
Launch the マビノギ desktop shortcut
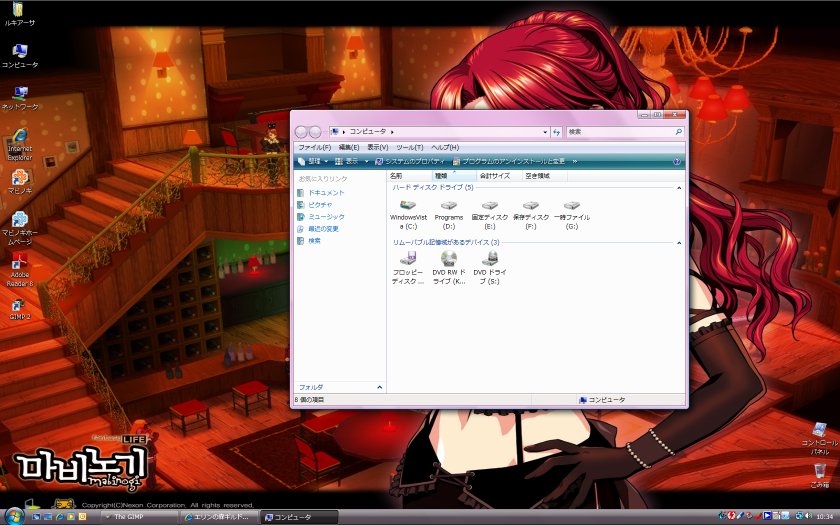[20, 182]
